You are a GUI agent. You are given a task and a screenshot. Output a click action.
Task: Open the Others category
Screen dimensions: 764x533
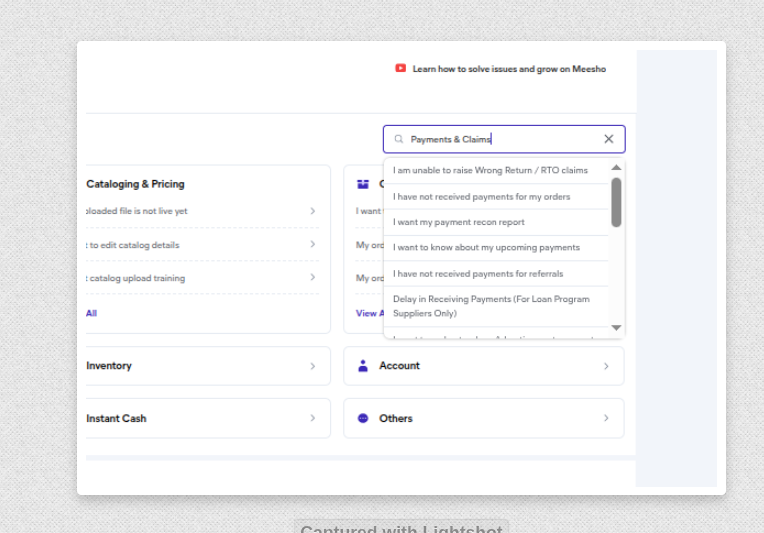pyautogui.click(x=484, y=418)
